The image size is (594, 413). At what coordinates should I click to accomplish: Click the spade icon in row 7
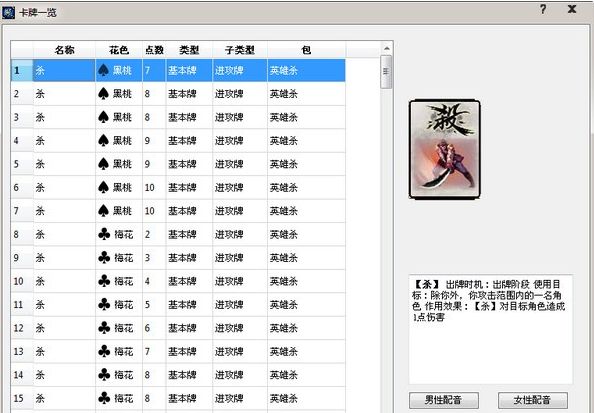pos(103,211)
